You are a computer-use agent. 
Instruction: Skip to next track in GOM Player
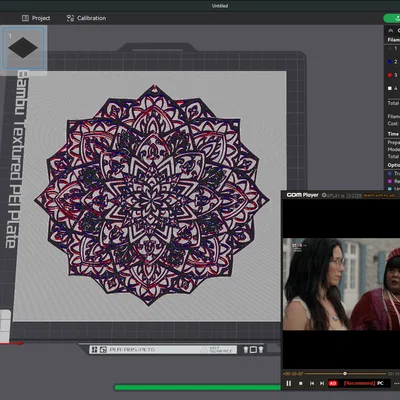coord(322,383)
